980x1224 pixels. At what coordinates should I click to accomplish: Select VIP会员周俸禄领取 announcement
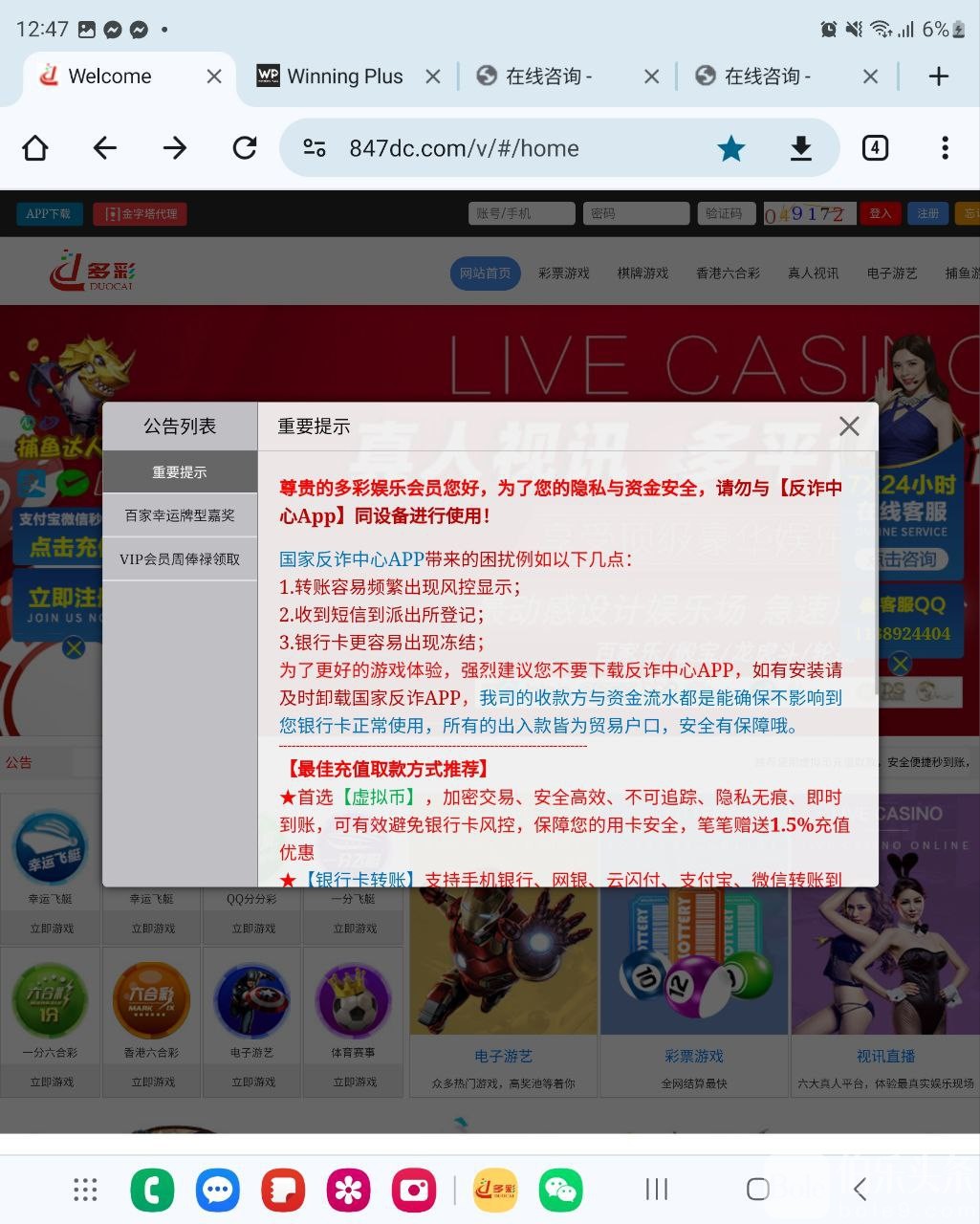tap(180, 559)
